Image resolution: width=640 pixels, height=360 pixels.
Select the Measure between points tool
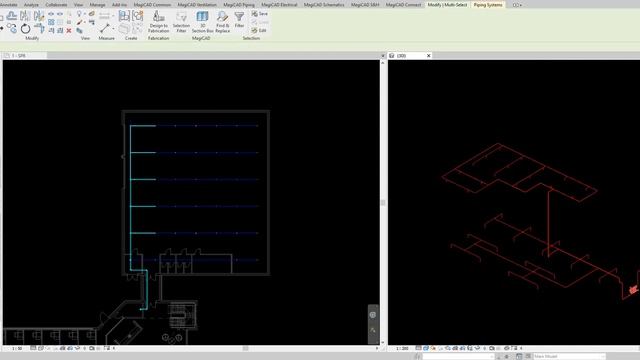pos(104,28)
